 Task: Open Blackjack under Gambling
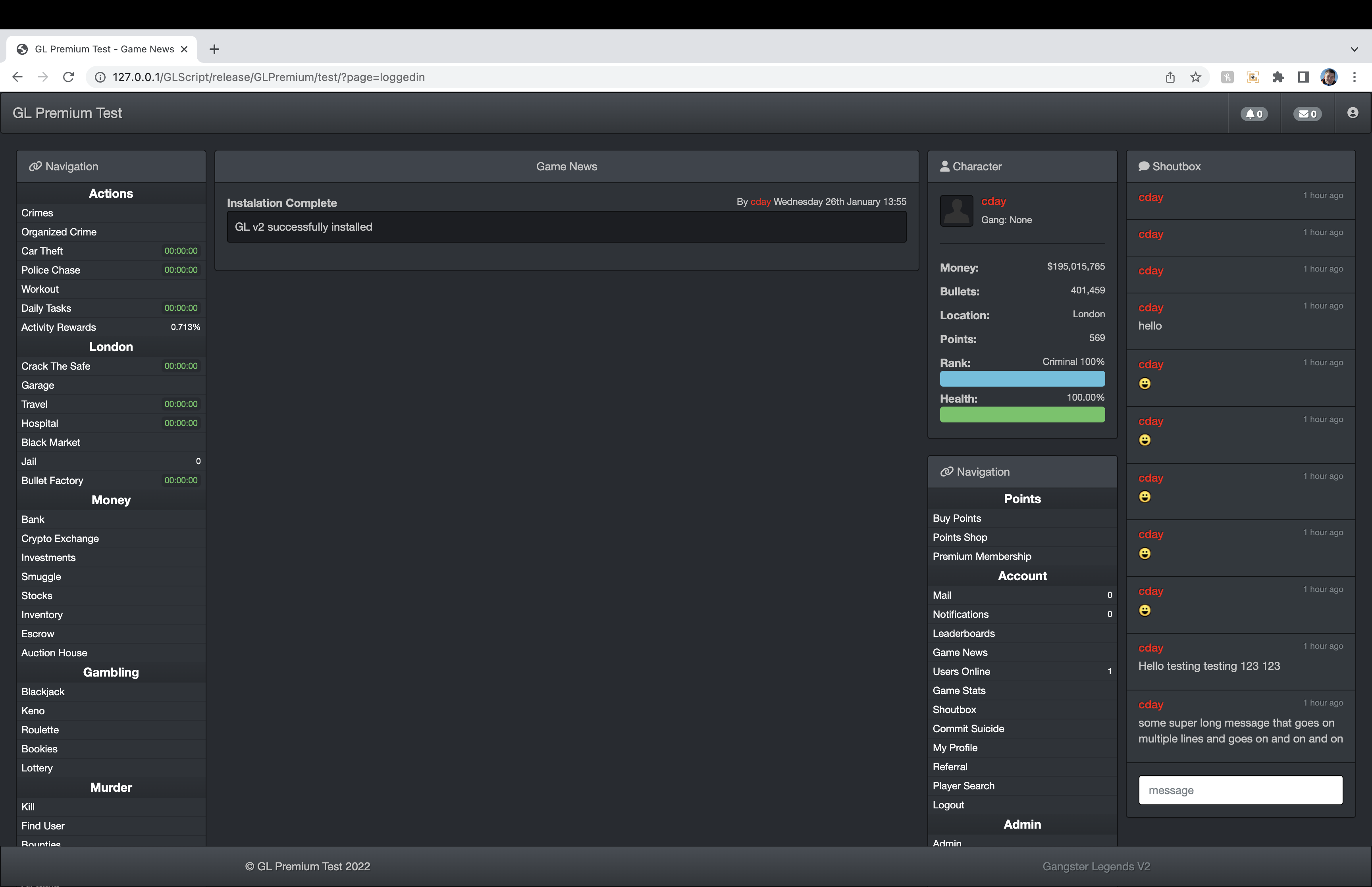click(x=43, y=692)
